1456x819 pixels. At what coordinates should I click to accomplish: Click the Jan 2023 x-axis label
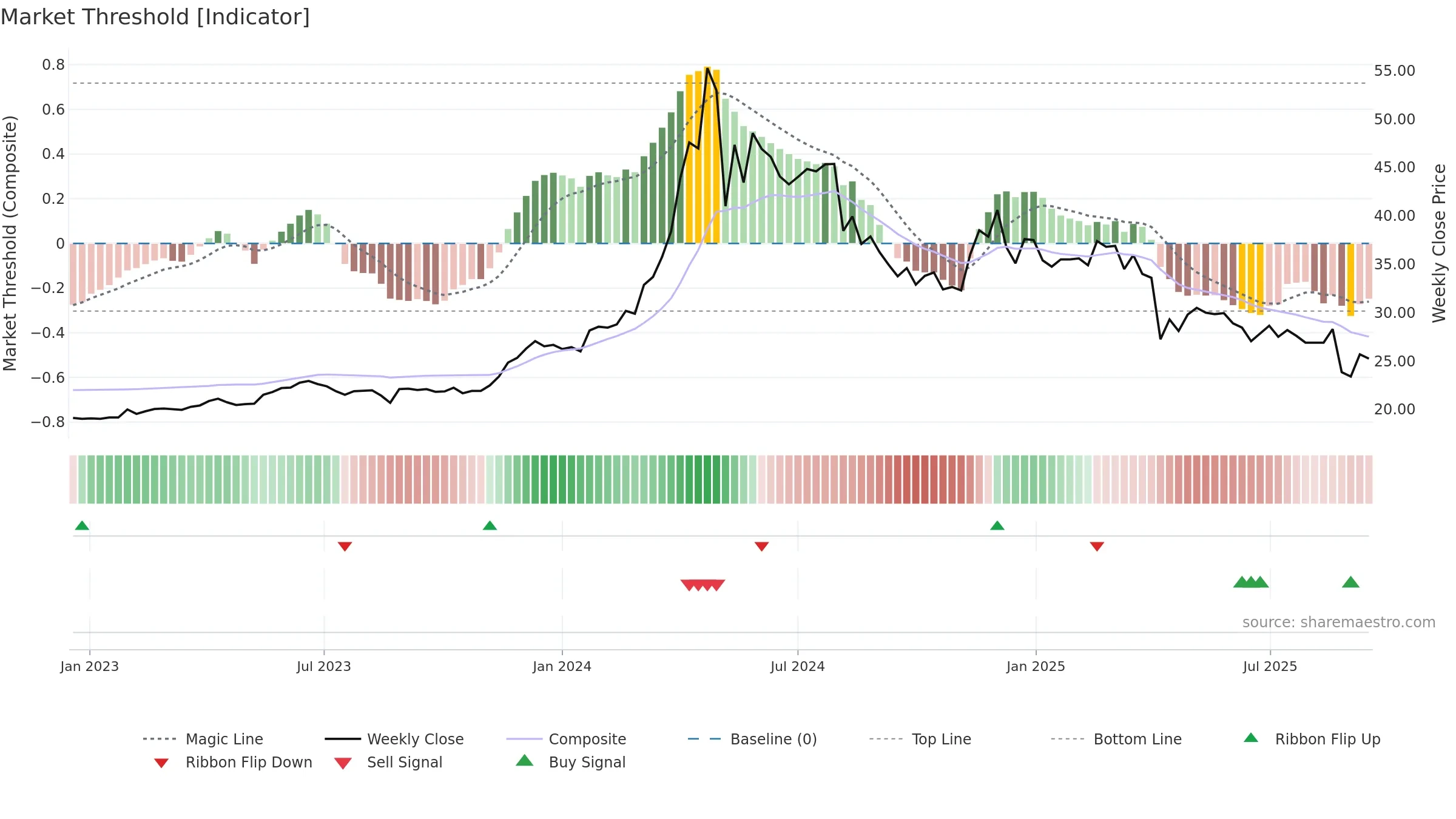point(90,666)
